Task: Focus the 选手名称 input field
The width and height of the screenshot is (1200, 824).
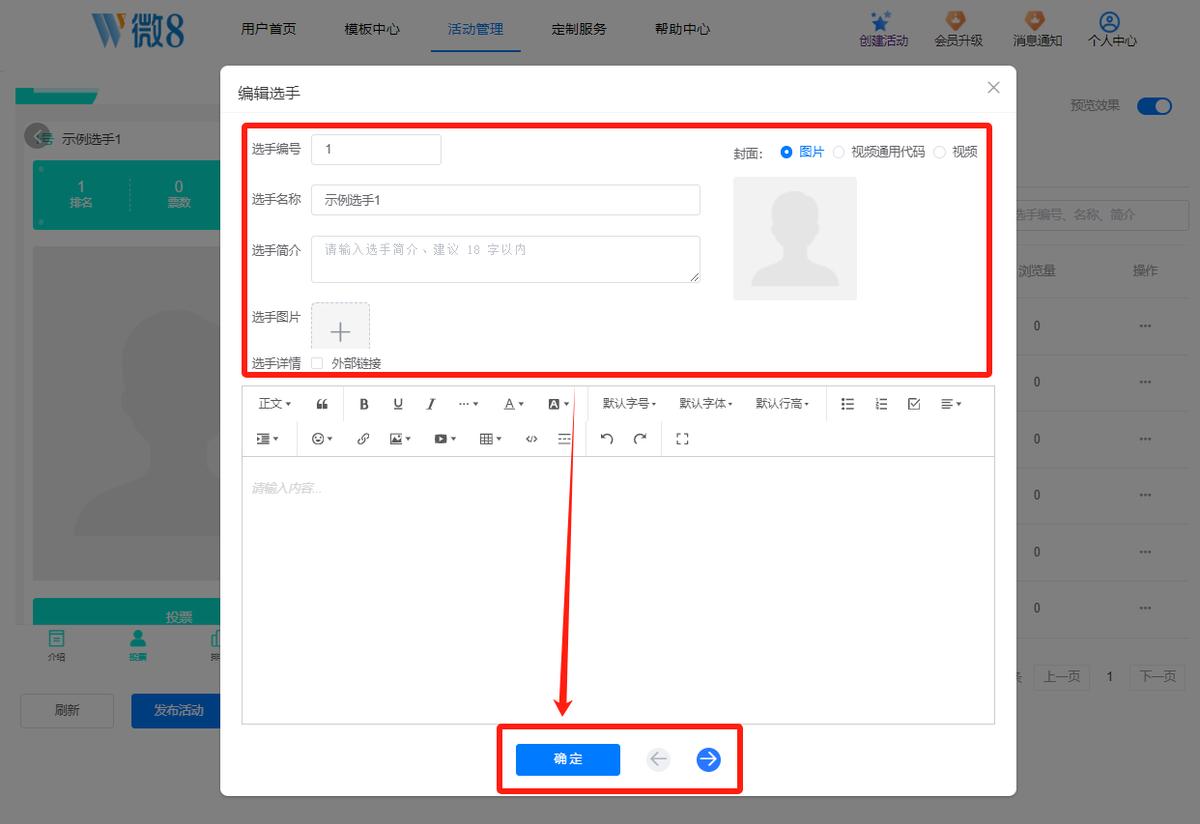Action: point(506,200)
